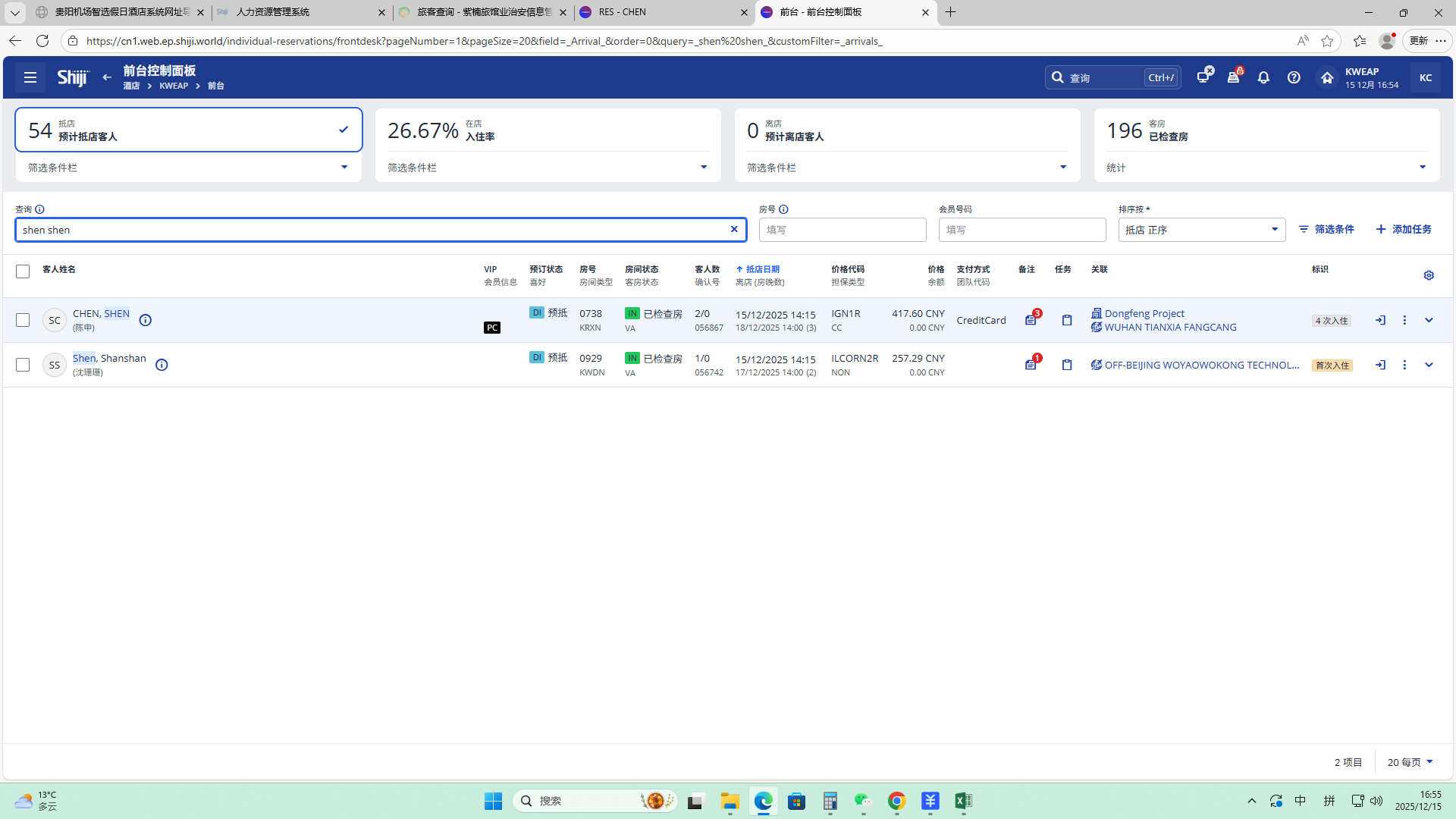Open the 排序按 抵店 正序 dropdown
1456x819 pixels.
[1201, 230]
